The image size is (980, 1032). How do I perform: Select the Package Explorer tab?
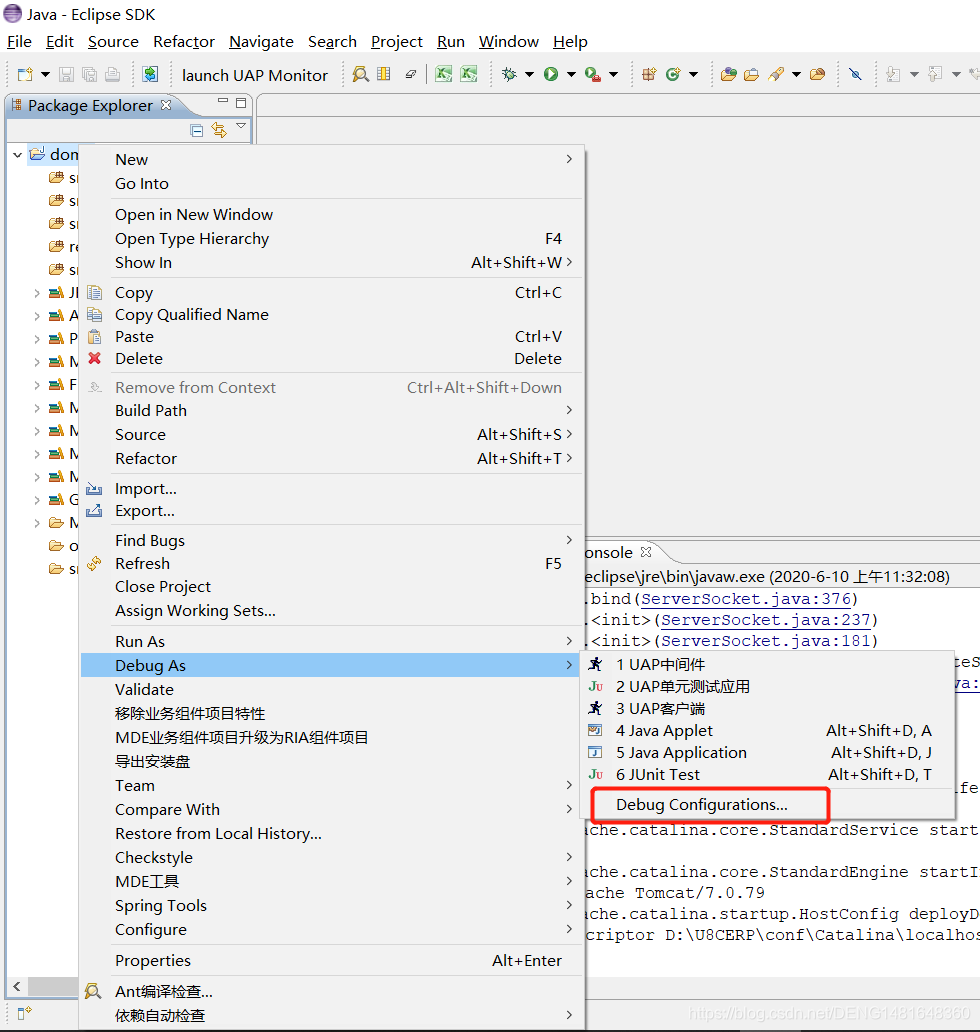[90, 105]
